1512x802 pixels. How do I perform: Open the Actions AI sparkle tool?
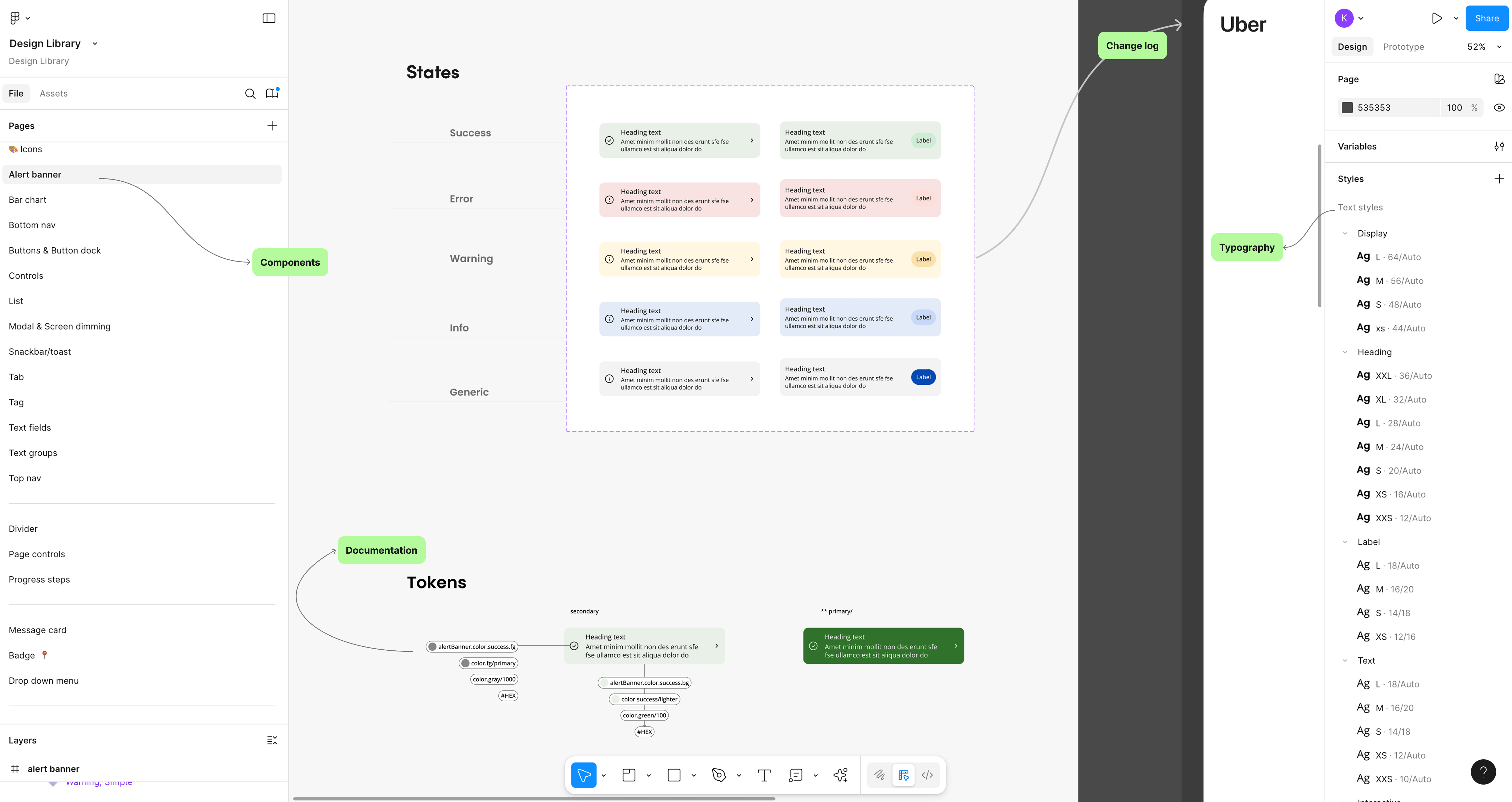841,775
